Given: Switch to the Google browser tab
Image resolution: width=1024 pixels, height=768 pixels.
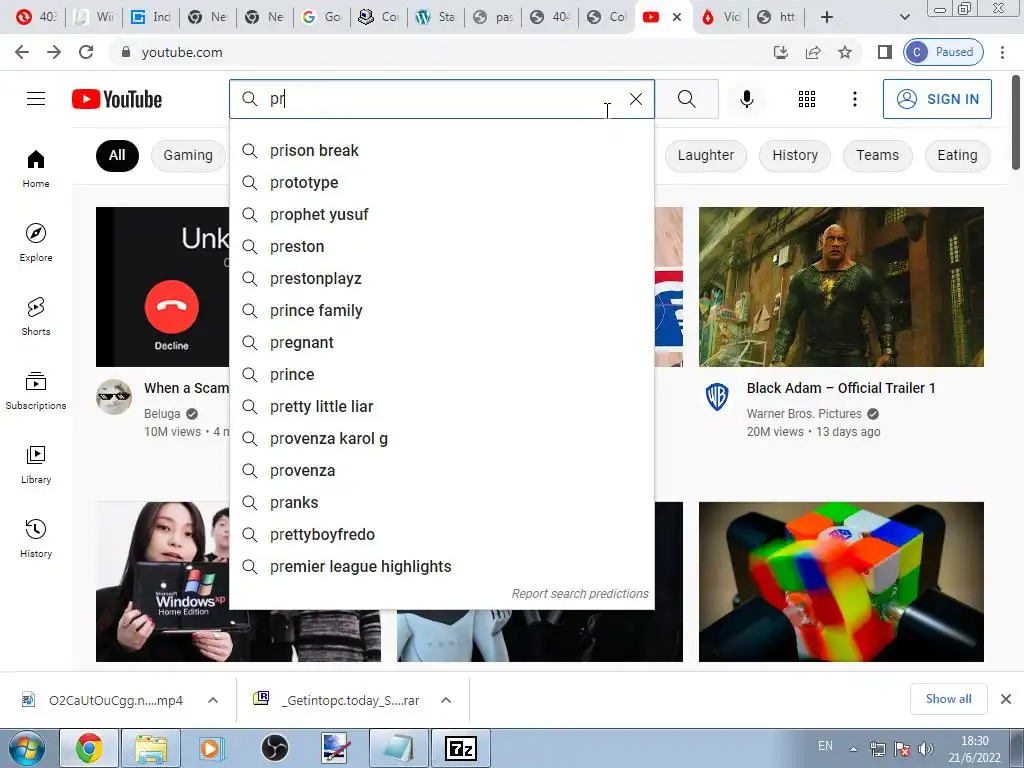Looking at the screenshot, I should tap(321, 17).
